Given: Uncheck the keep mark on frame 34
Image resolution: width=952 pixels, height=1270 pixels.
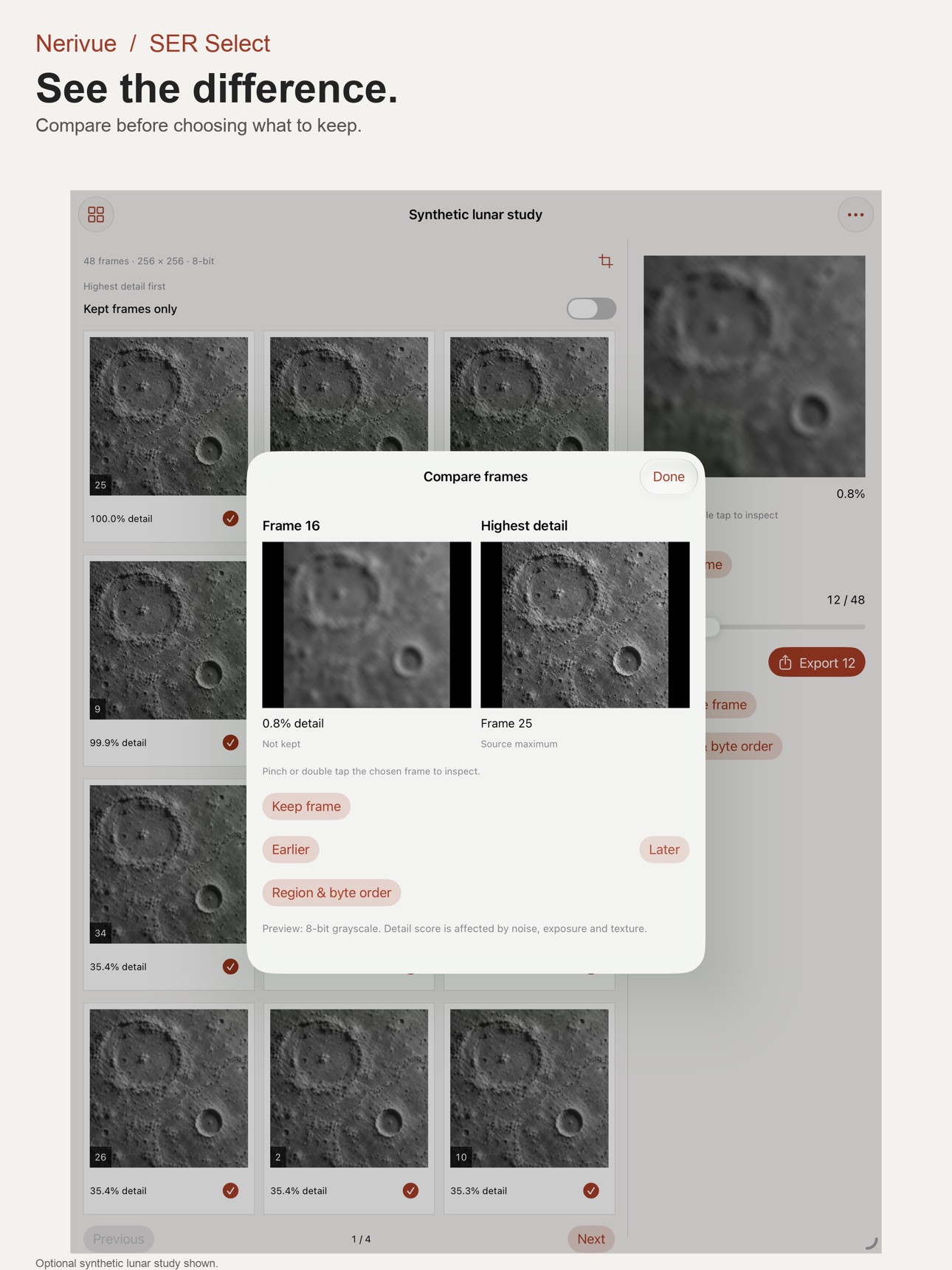Looking at the screenshot, I should coord(230,967).
